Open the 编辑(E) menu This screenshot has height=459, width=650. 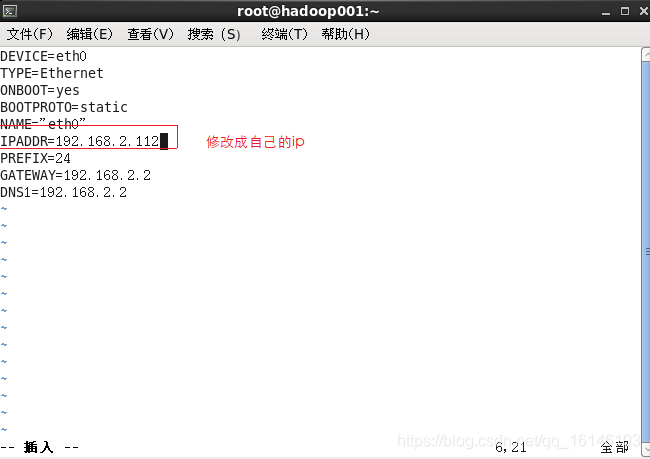pos(90,34)
